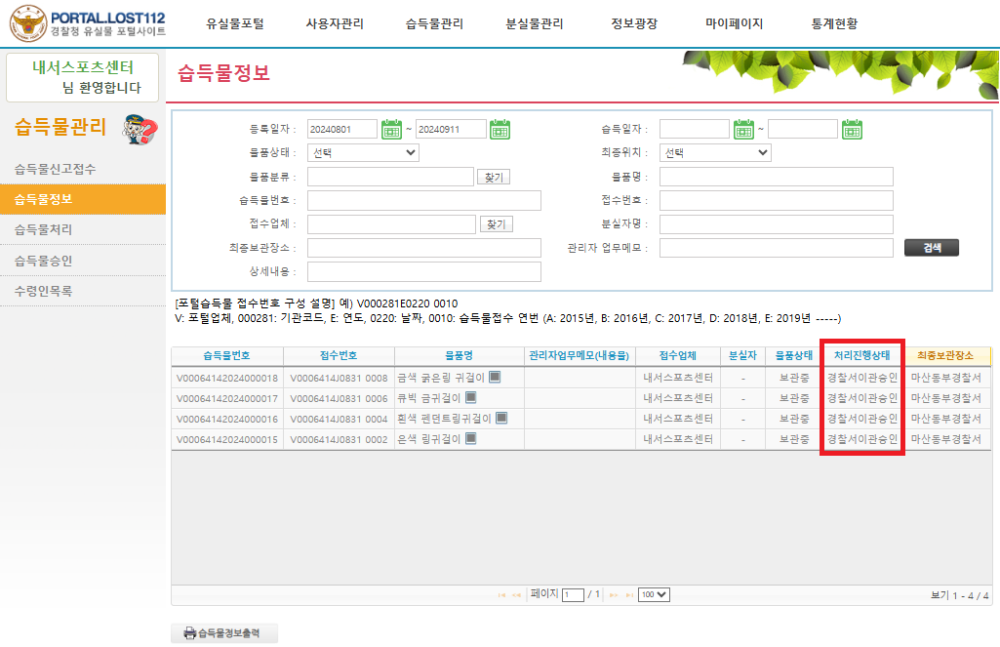The height and width of the screenshot is (647, 1000).
Task: Open calendar for registration start date
Action: [392, 130]
